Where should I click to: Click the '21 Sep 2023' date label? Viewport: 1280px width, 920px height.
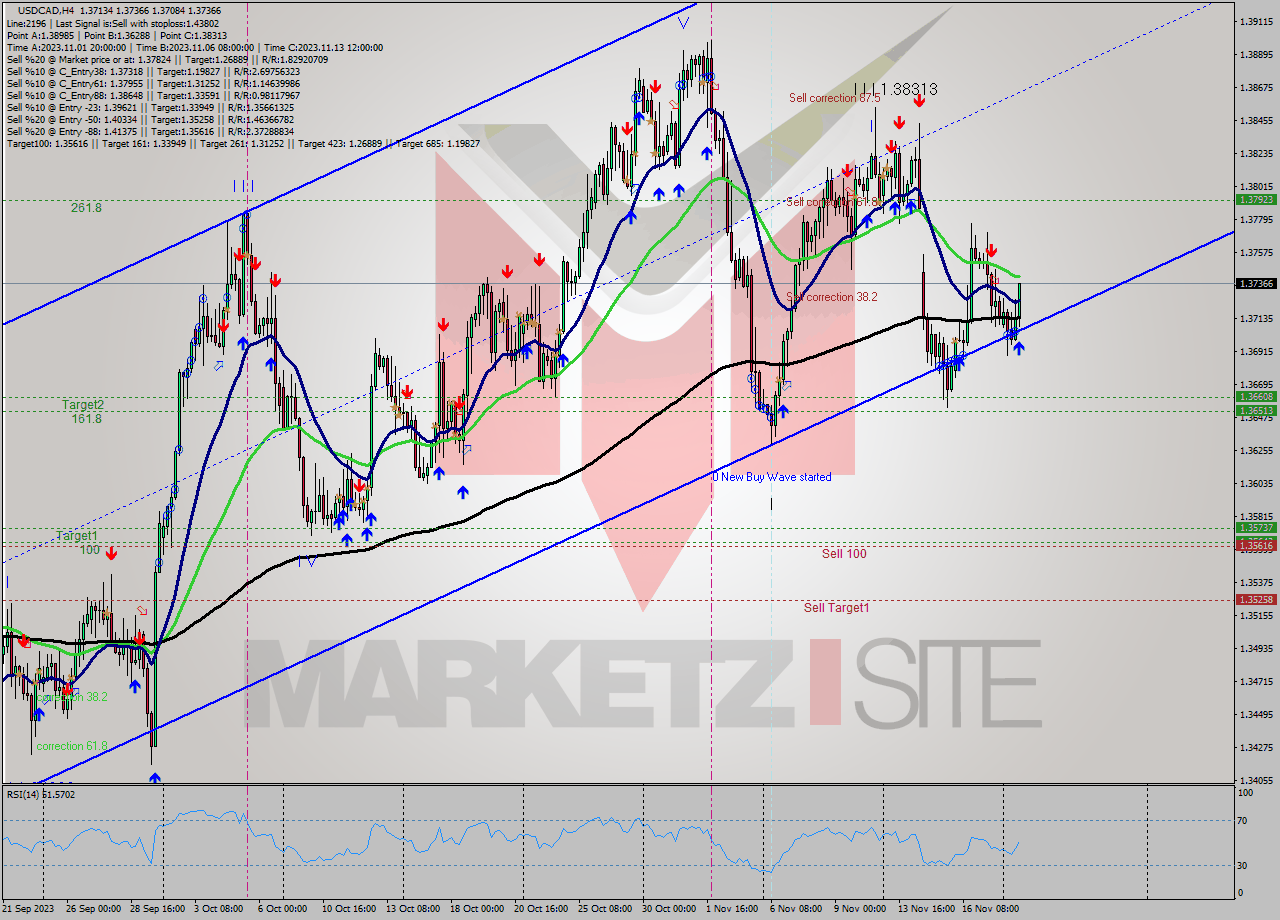coord(30,908)
